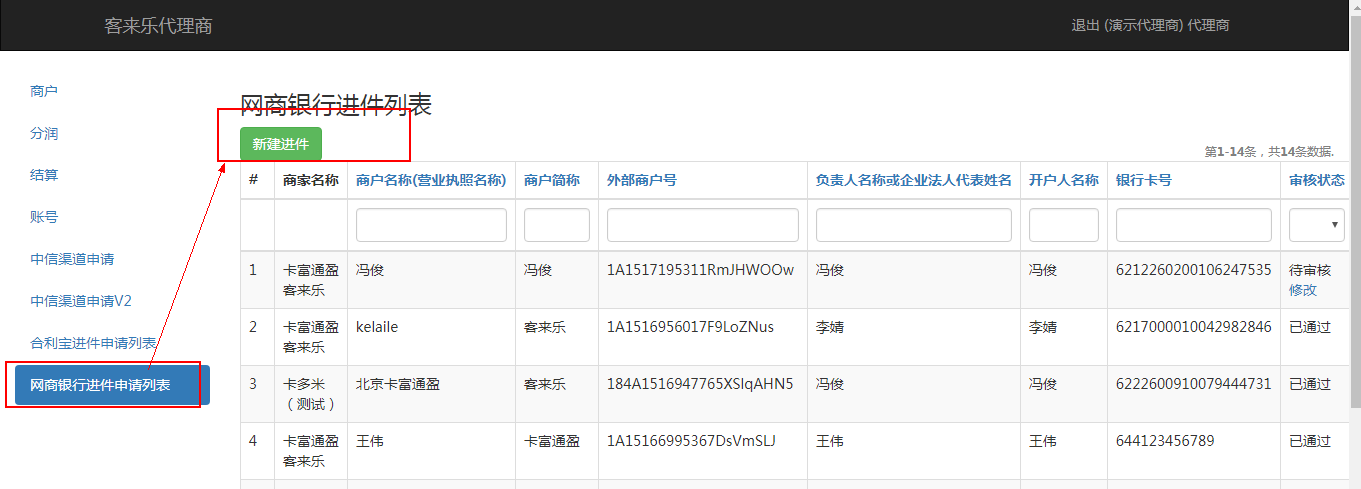This screenshot has height=489, width=1361.
Task: Click external merchant number 184A1516947765XSIqAHN5
Action: (x=700, y=384)
